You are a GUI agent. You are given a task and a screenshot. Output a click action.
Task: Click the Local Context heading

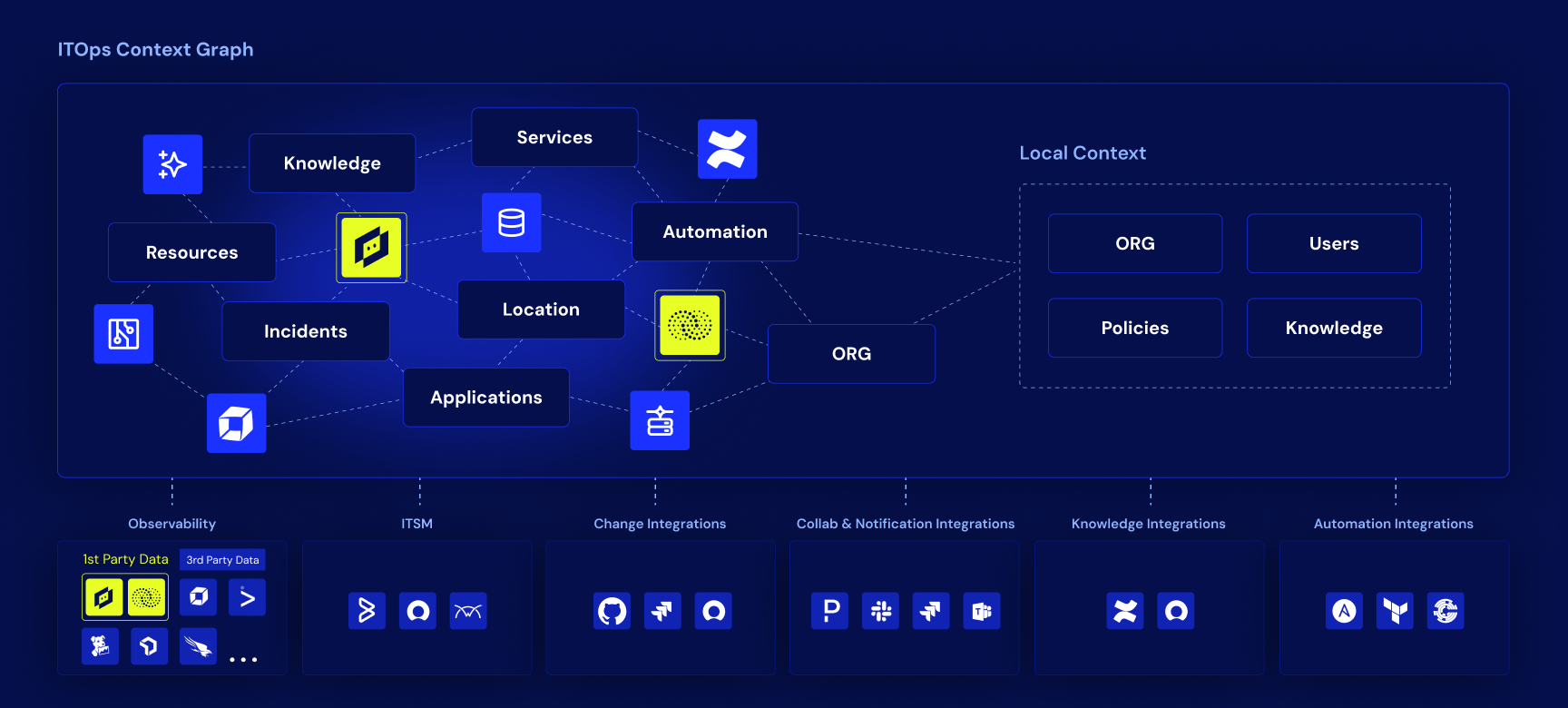(x=1083, y=153)
